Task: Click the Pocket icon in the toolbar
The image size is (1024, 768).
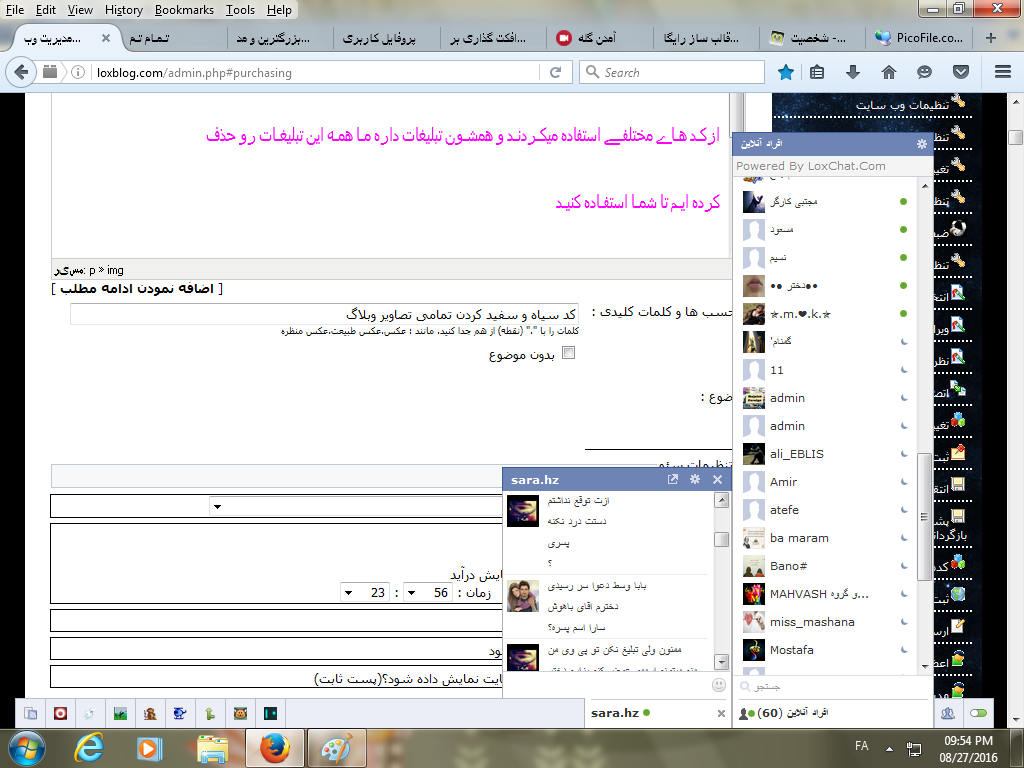Action: click(961, 72)
